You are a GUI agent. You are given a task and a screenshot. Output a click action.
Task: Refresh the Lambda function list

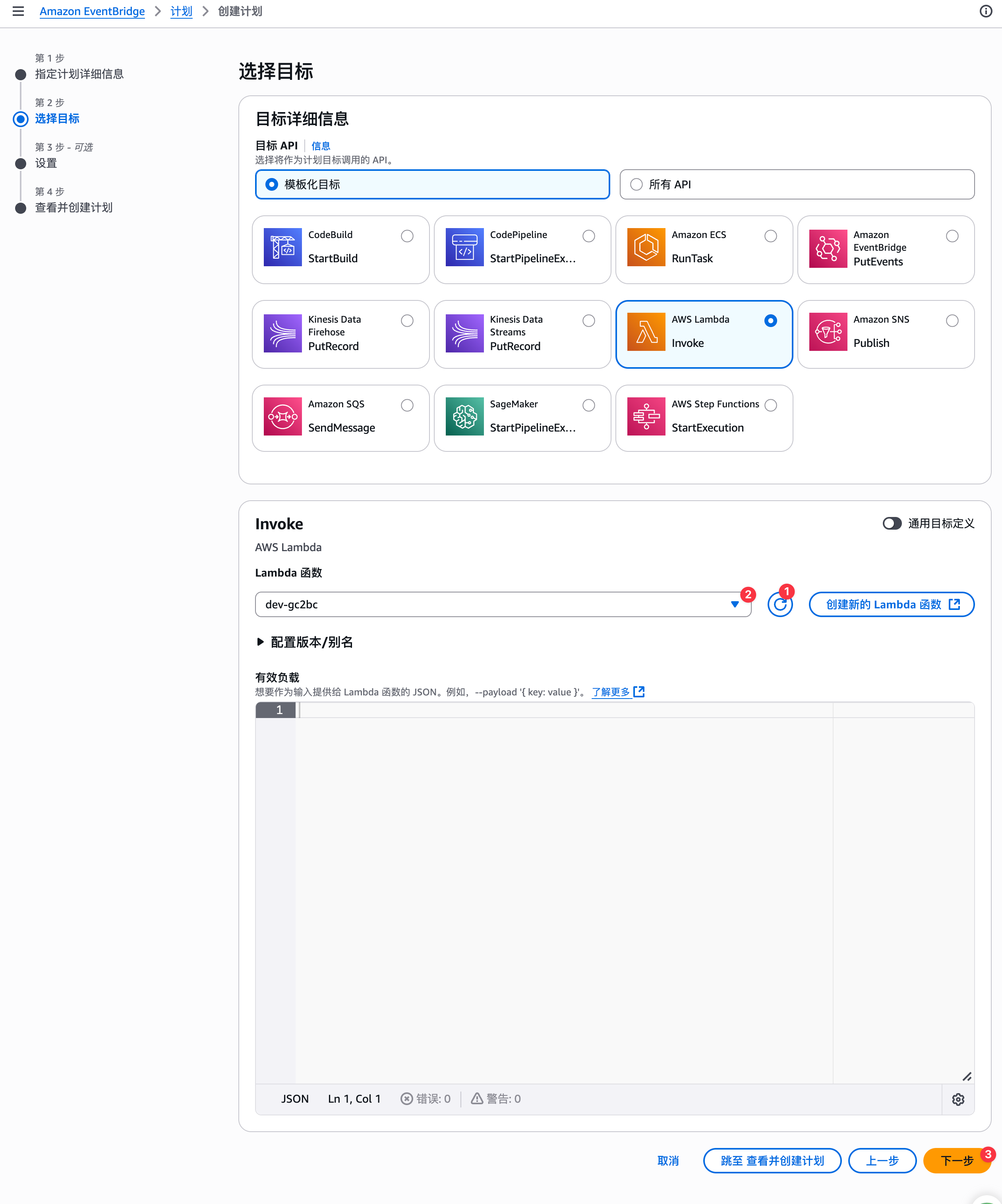(780, 604)
